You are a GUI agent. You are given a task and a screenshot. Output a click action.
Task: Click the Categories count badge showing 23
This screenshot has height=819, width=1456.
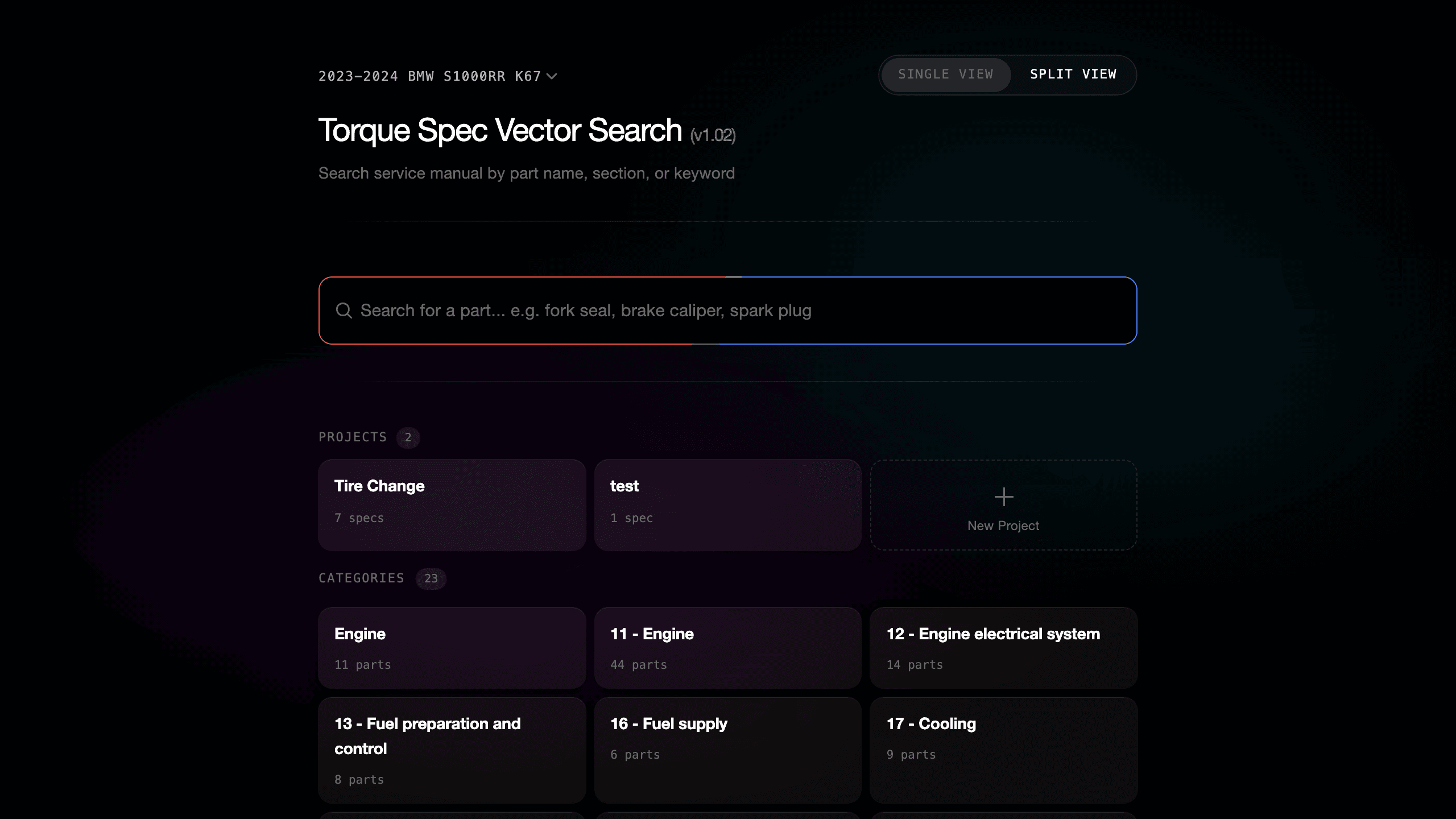[431, 578]
